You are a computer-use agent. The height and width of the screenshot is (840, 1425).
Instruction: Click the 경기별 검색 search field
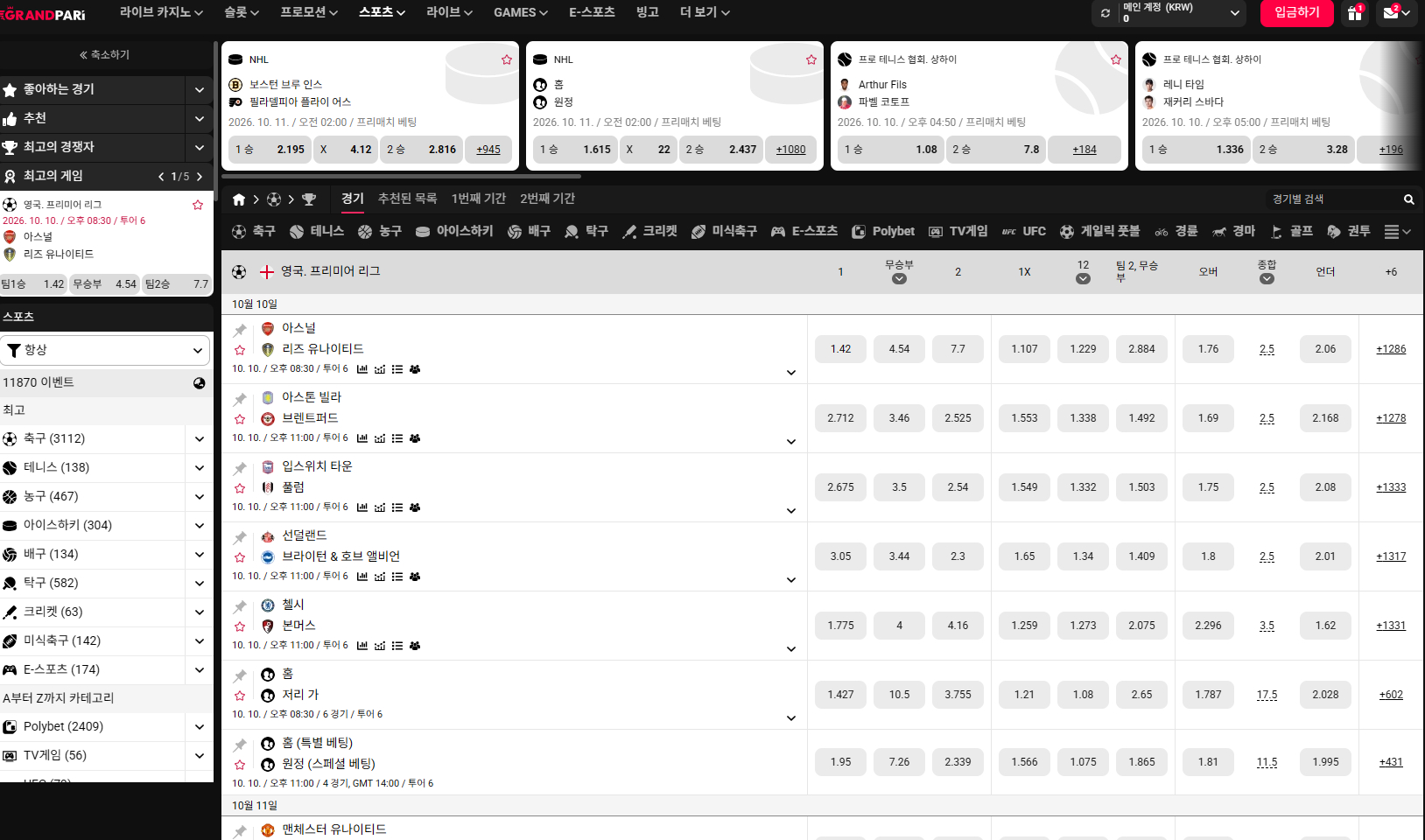point(1333,199)
